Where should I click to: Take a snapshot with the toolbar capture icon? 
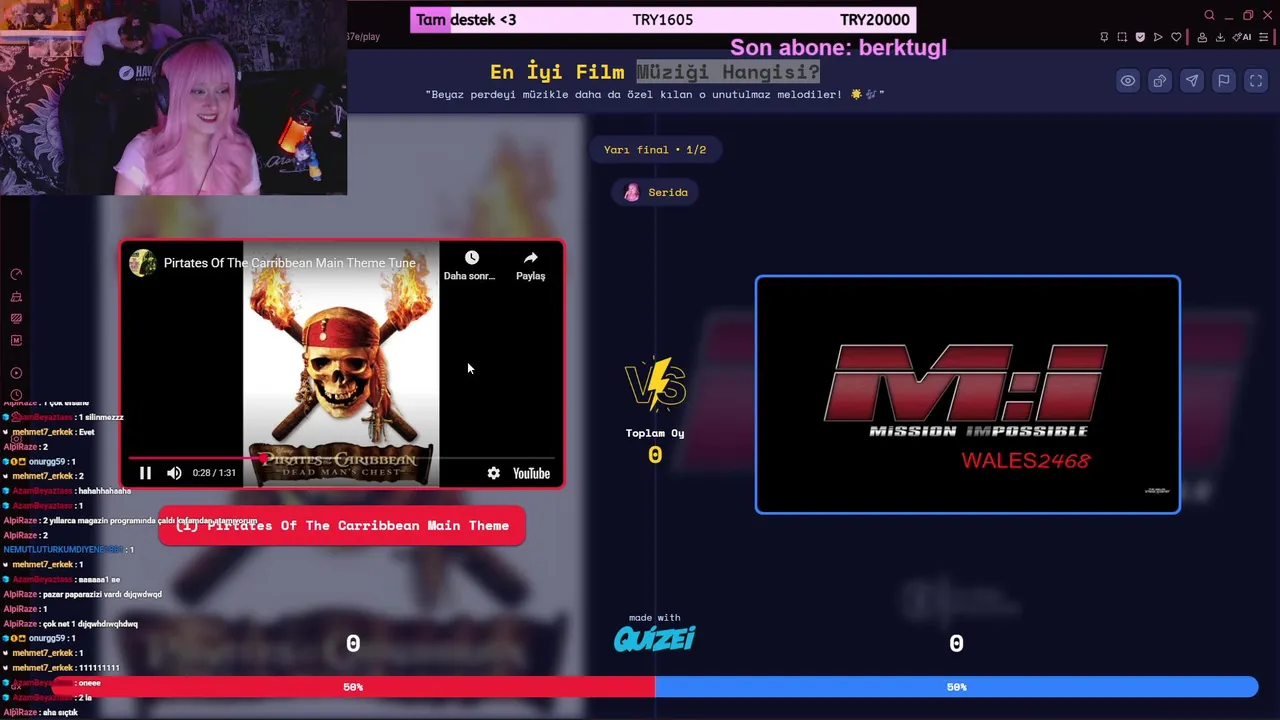pyautogui.click(x=1122, y=37)
